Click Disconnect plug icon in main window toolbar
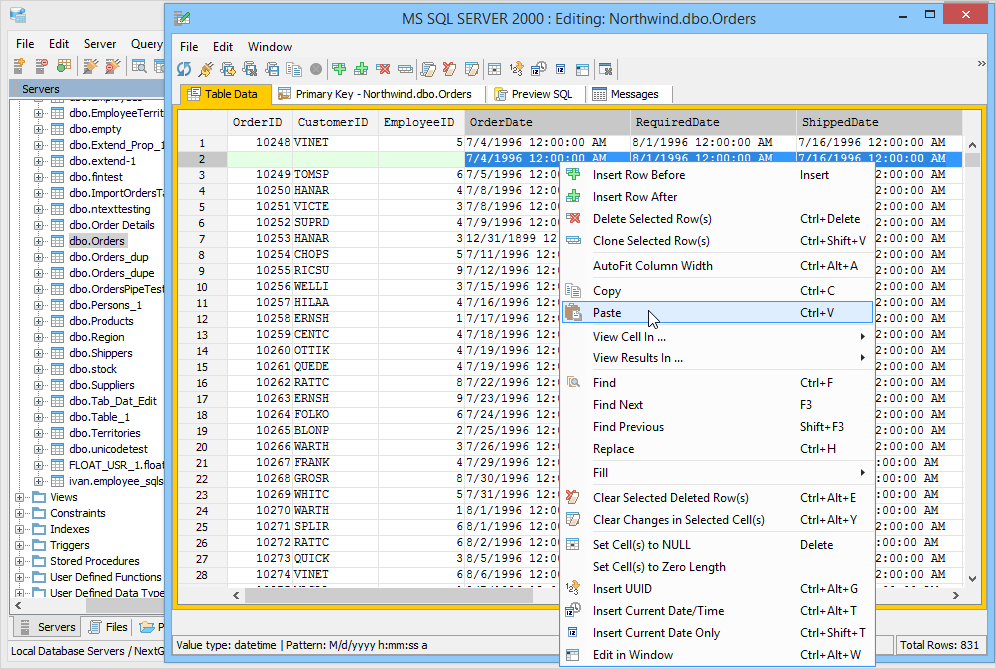 pos(113,65)
